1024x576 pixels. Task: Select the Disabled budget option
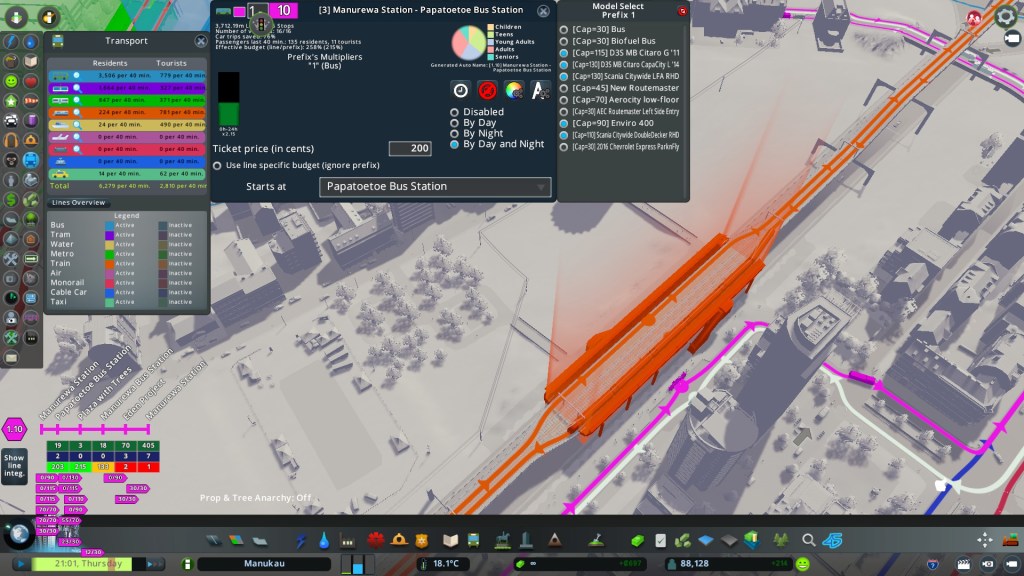455,112
